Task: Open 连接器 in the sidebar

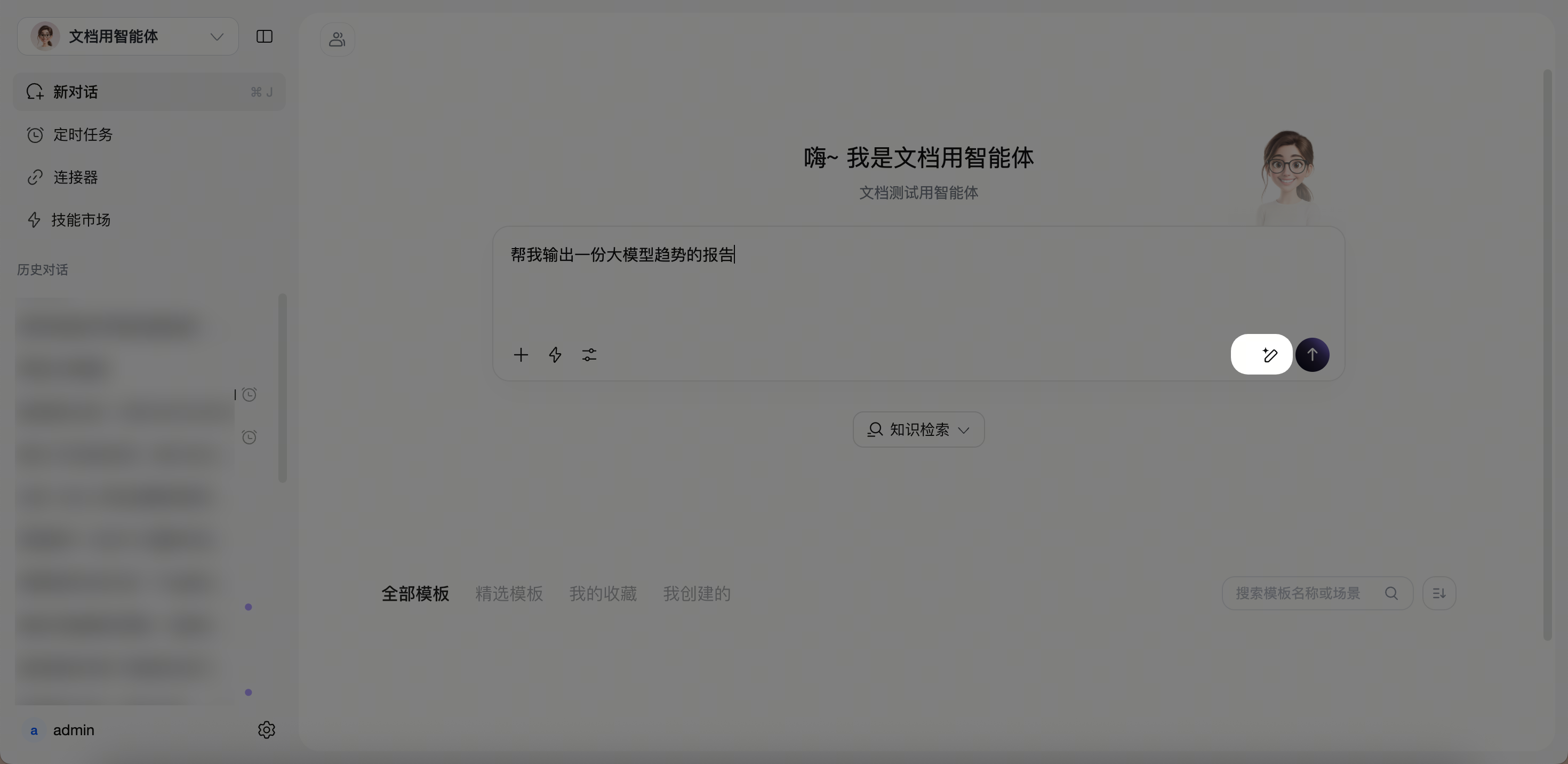Action: [x=149, y=177]
